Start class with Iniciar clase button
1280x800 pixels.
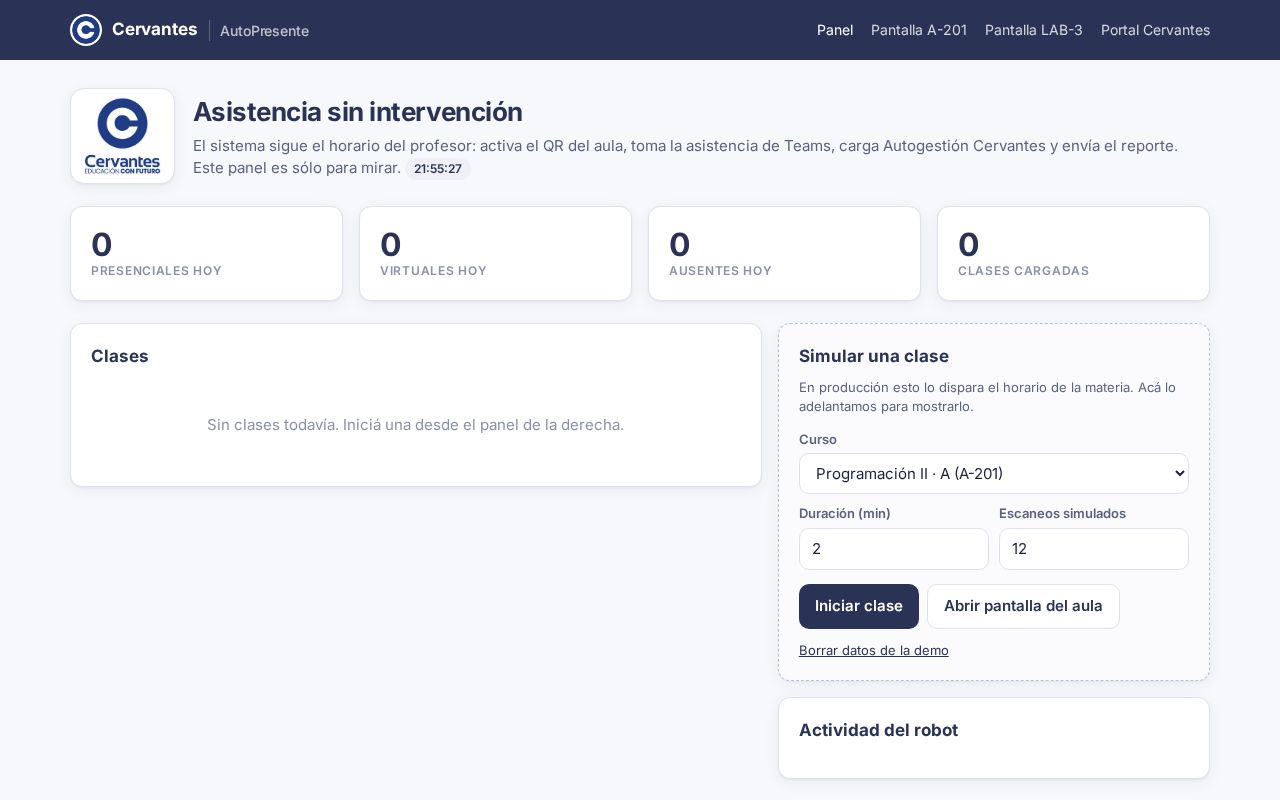859,606
